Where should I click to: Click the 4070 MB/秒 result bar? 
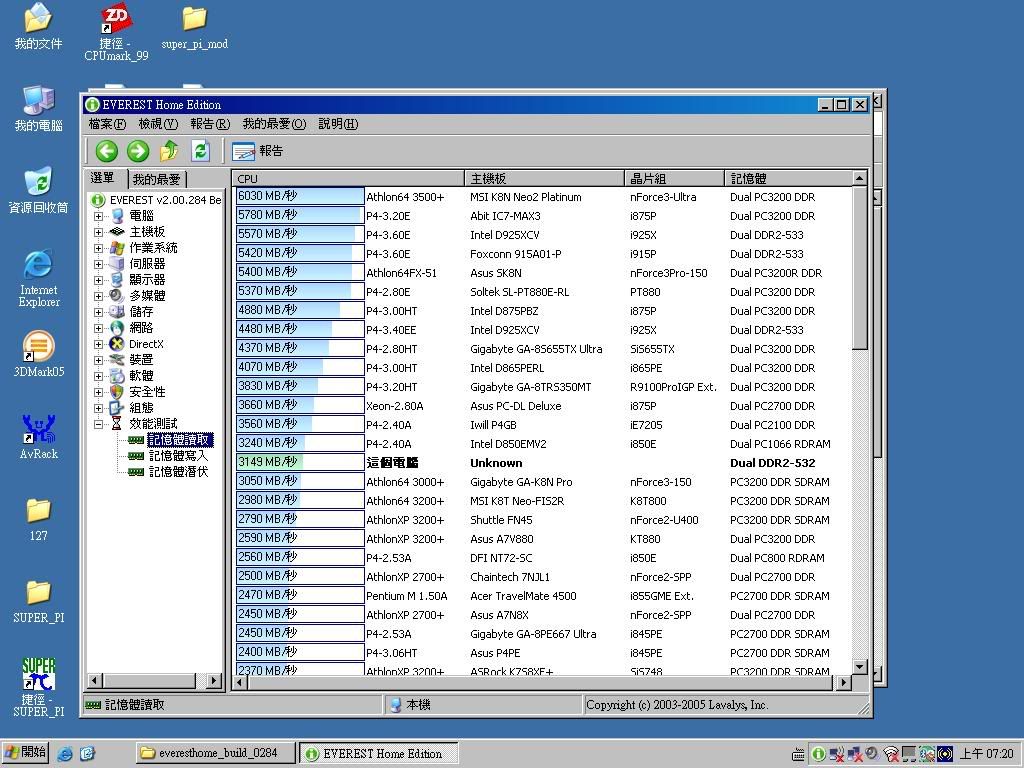coord(300,368)
